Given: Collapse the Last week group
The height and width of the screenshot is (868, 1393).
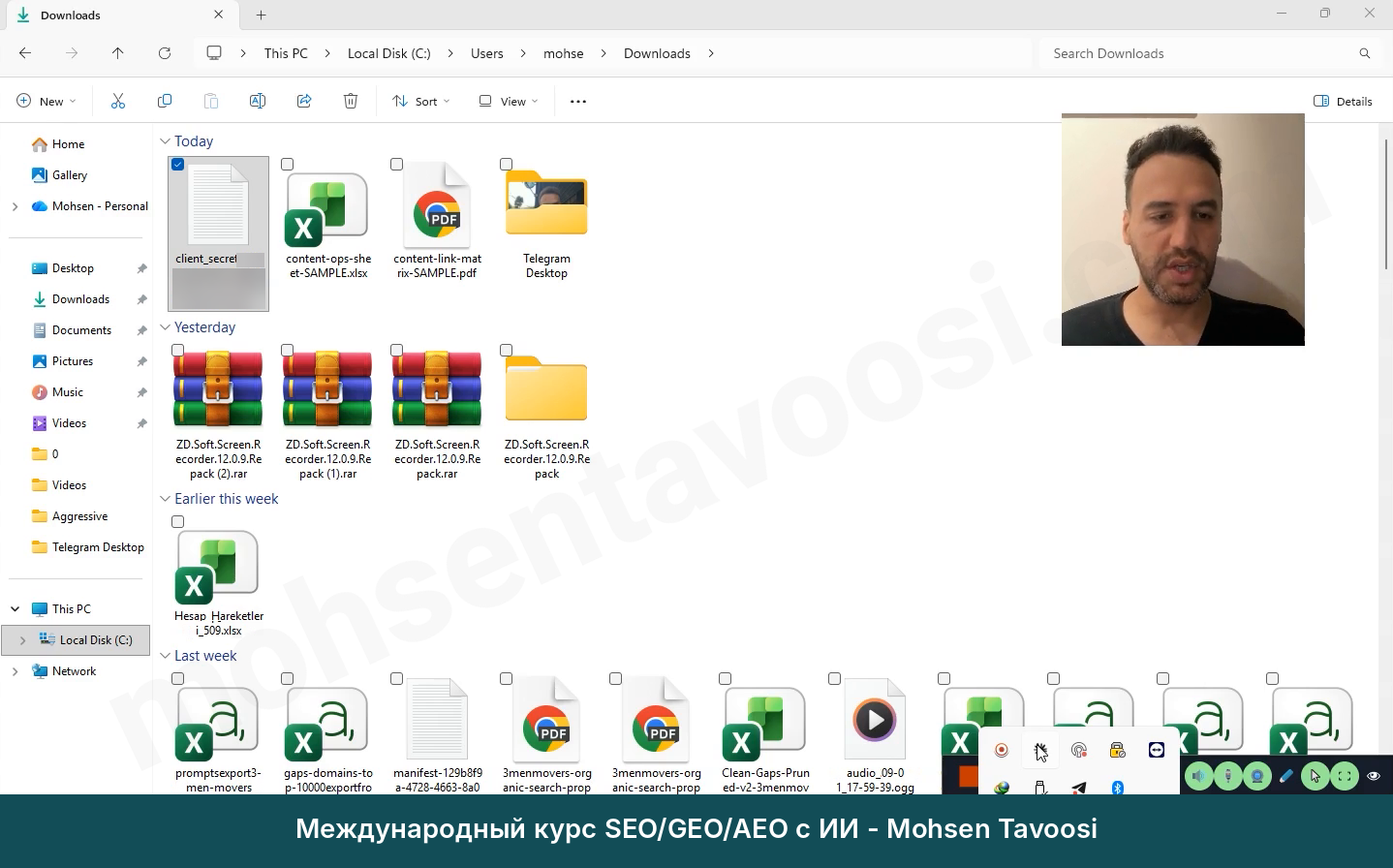Looking at the screenshot, I should tap(165, 656).
